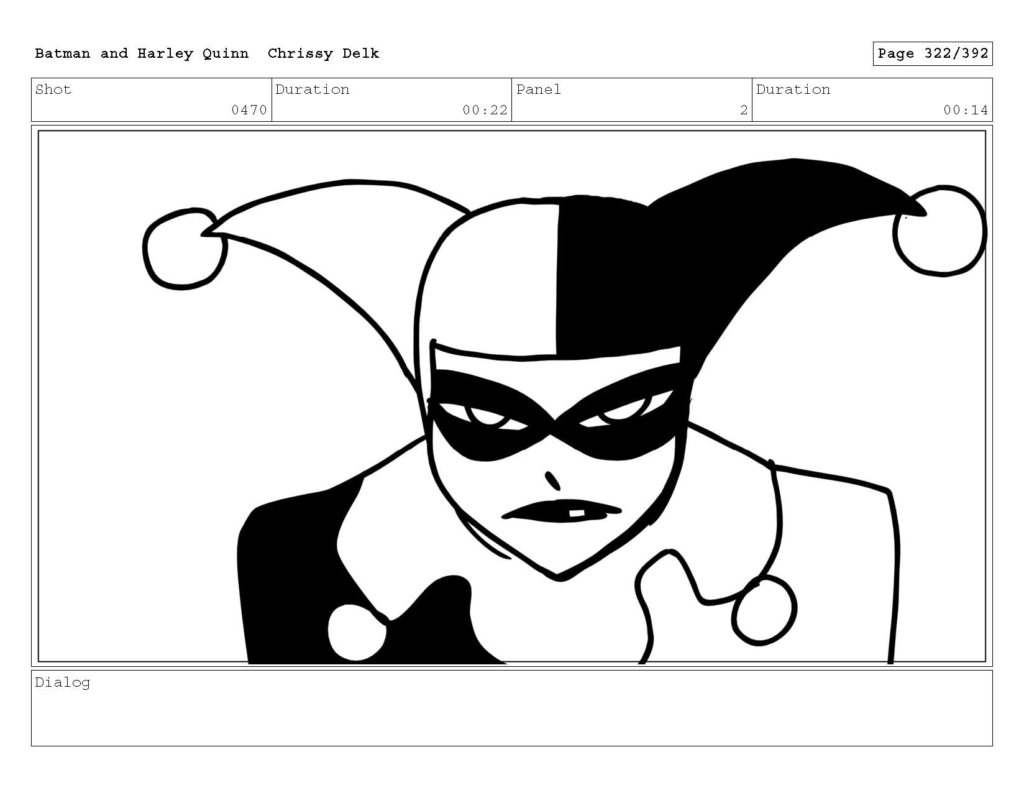Select the artist name "Chrissy Delk"
Viewport: 1024px width, 793px height.
pyautogui.click(x=323, y=54)
